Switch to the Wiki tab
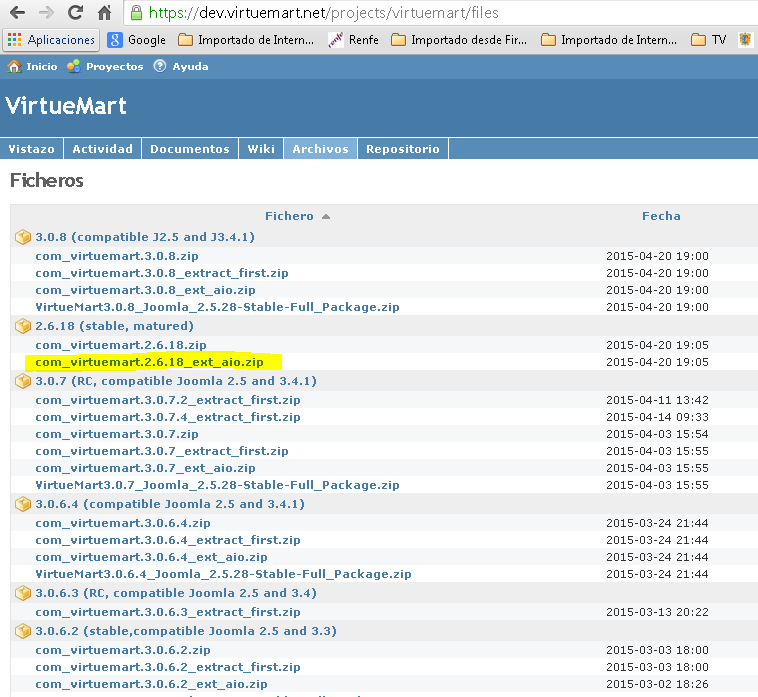This screenshot has height=697, width=758. [x=261, y=149]
